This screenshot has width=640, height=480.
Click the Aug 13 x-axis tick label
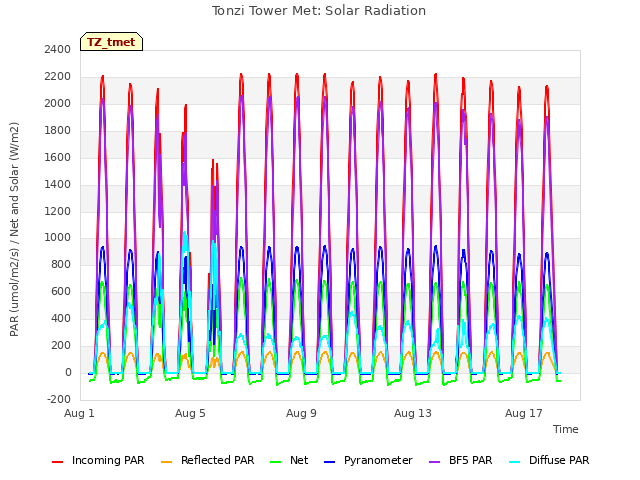pyautogui.click(x=413, y=413)
